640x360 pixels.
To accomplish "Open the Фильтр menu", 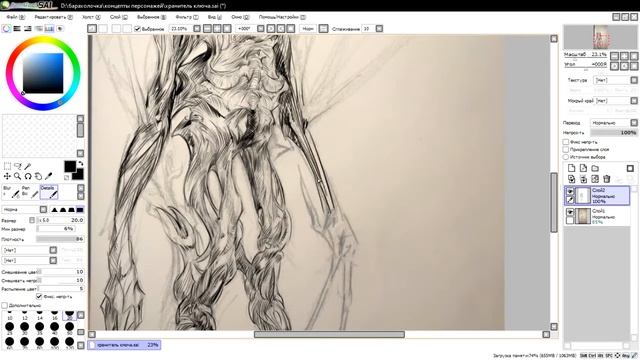I will [x=187, y=17].
